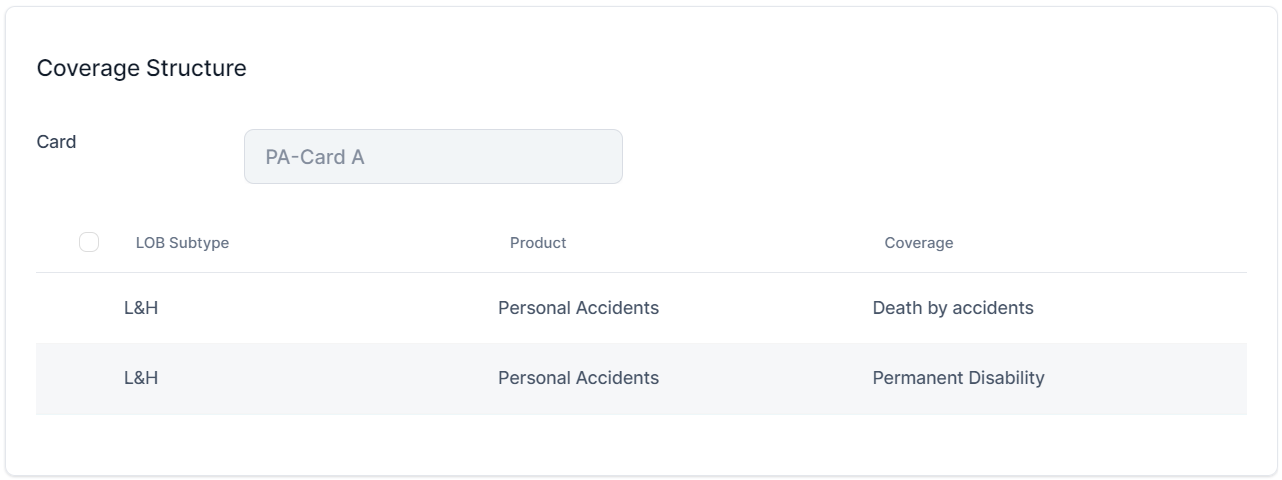The width and height of the screenshot is (1282, 480).
Task: Select L&H in the Permanent Disability row
Action: 141,378
